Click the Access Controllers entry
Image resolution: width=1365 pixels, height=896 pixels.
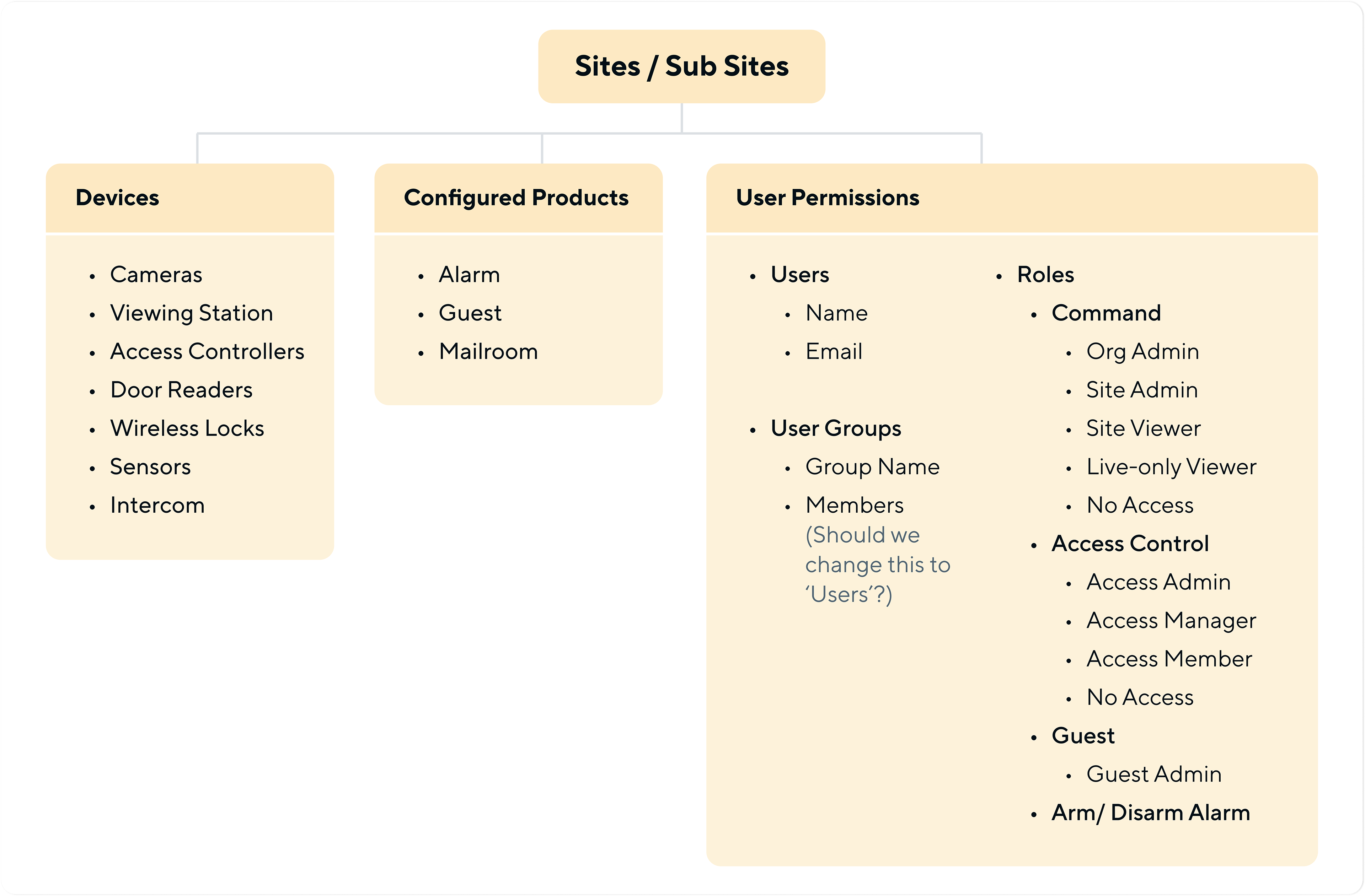click(x=207, y=351)
